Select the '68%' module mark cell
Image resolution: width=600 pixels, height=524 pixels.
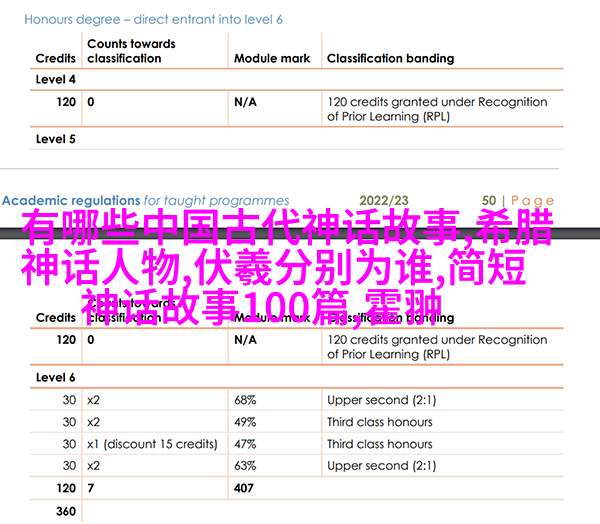point(245,400)
